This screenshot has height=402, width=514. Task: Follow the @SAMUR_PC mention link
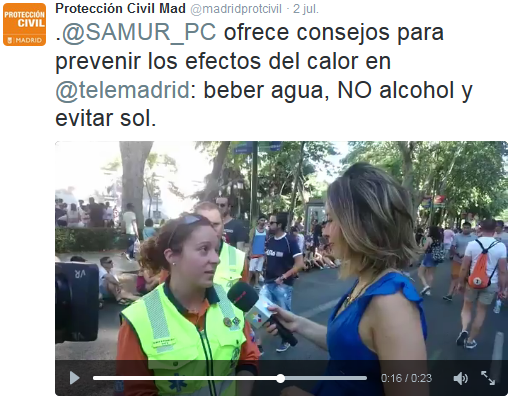139,33
